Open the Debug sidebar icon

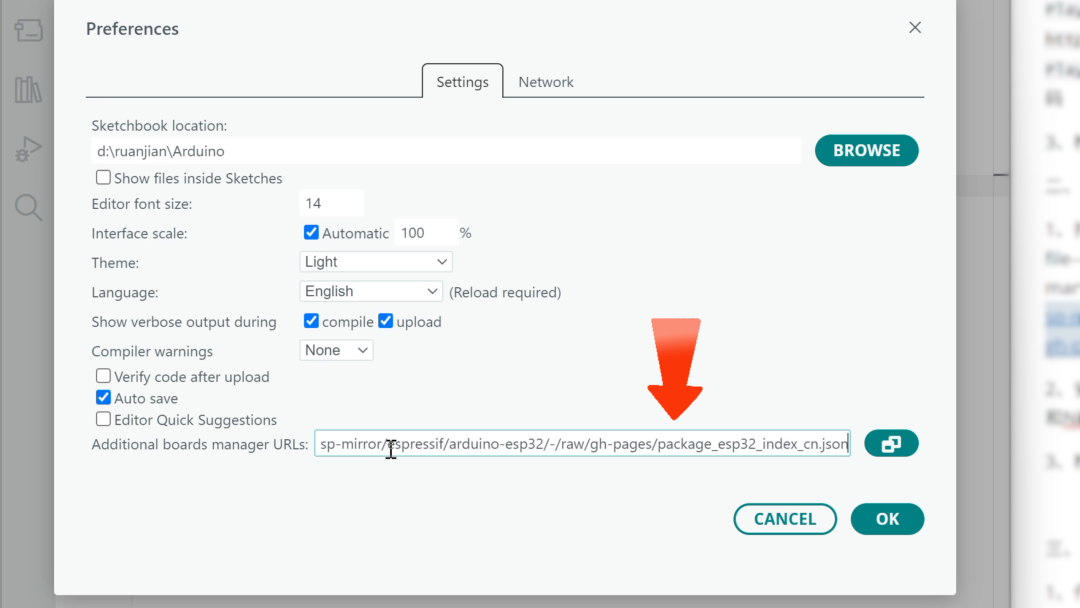[x=28, y=149]
